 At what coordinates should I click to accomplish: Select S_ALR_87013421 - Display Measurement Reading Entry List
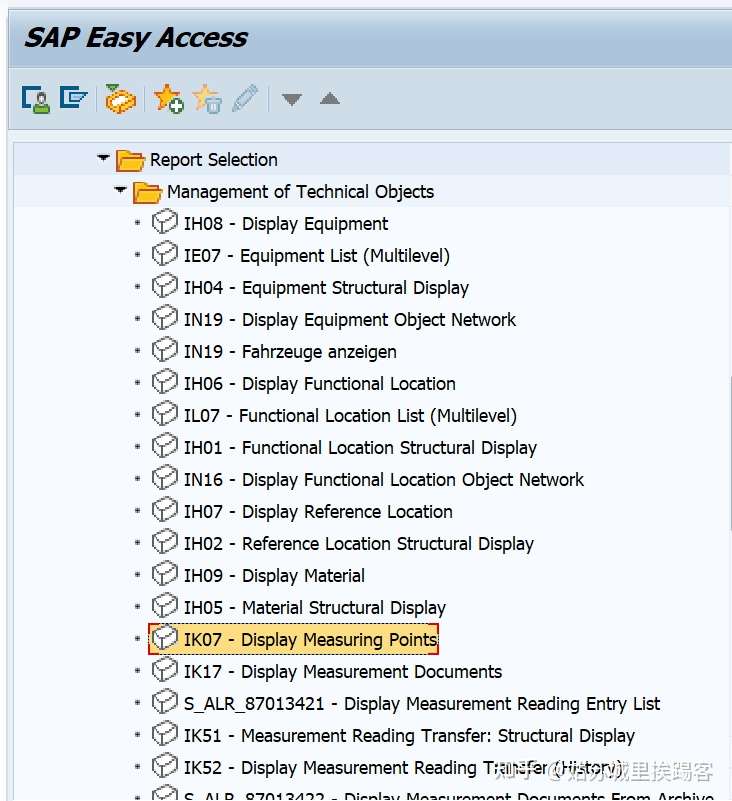point(422,704)
